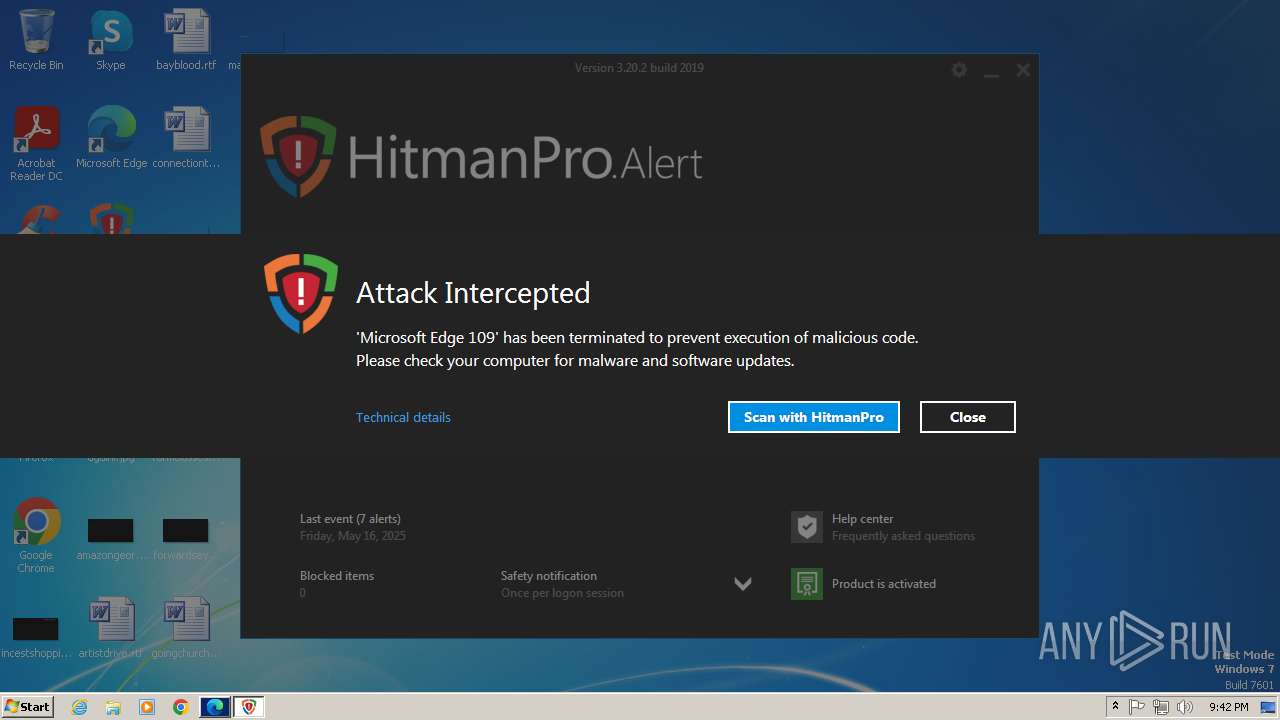Open File Explorer from taskbar
1280x720 pixels.
click(113, 707)
